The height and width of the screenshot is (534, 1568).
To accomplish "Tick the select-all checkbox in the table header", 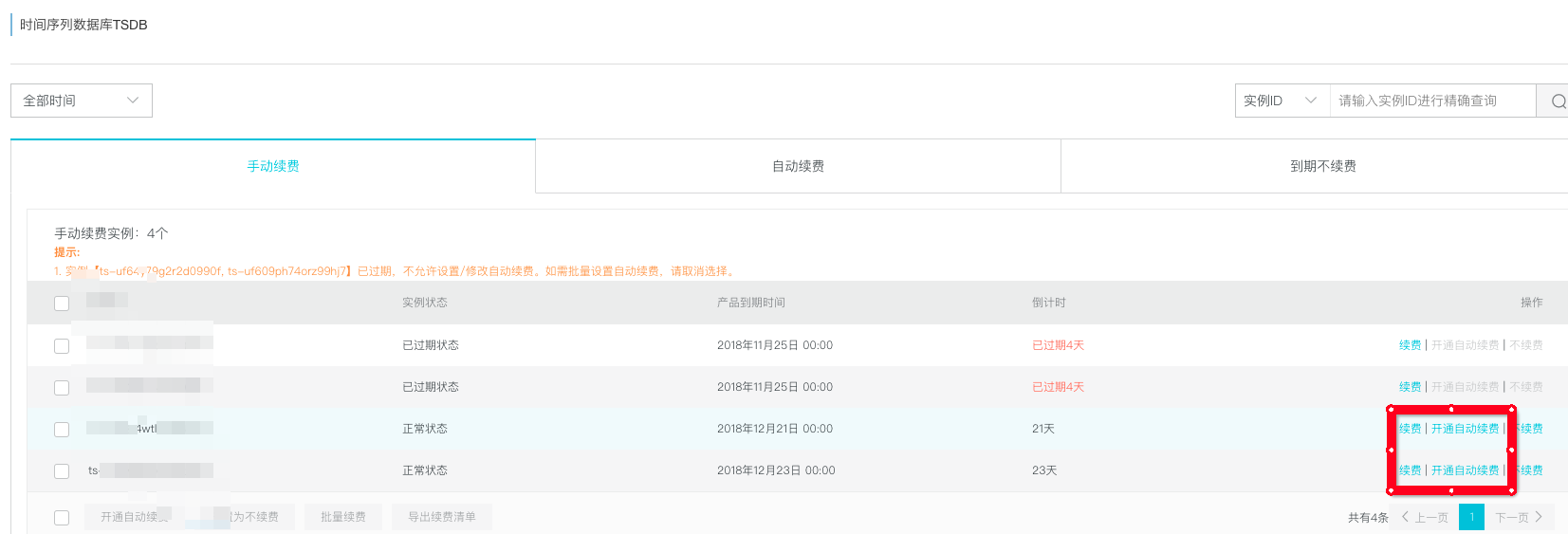I will click(x=62, y=304).
